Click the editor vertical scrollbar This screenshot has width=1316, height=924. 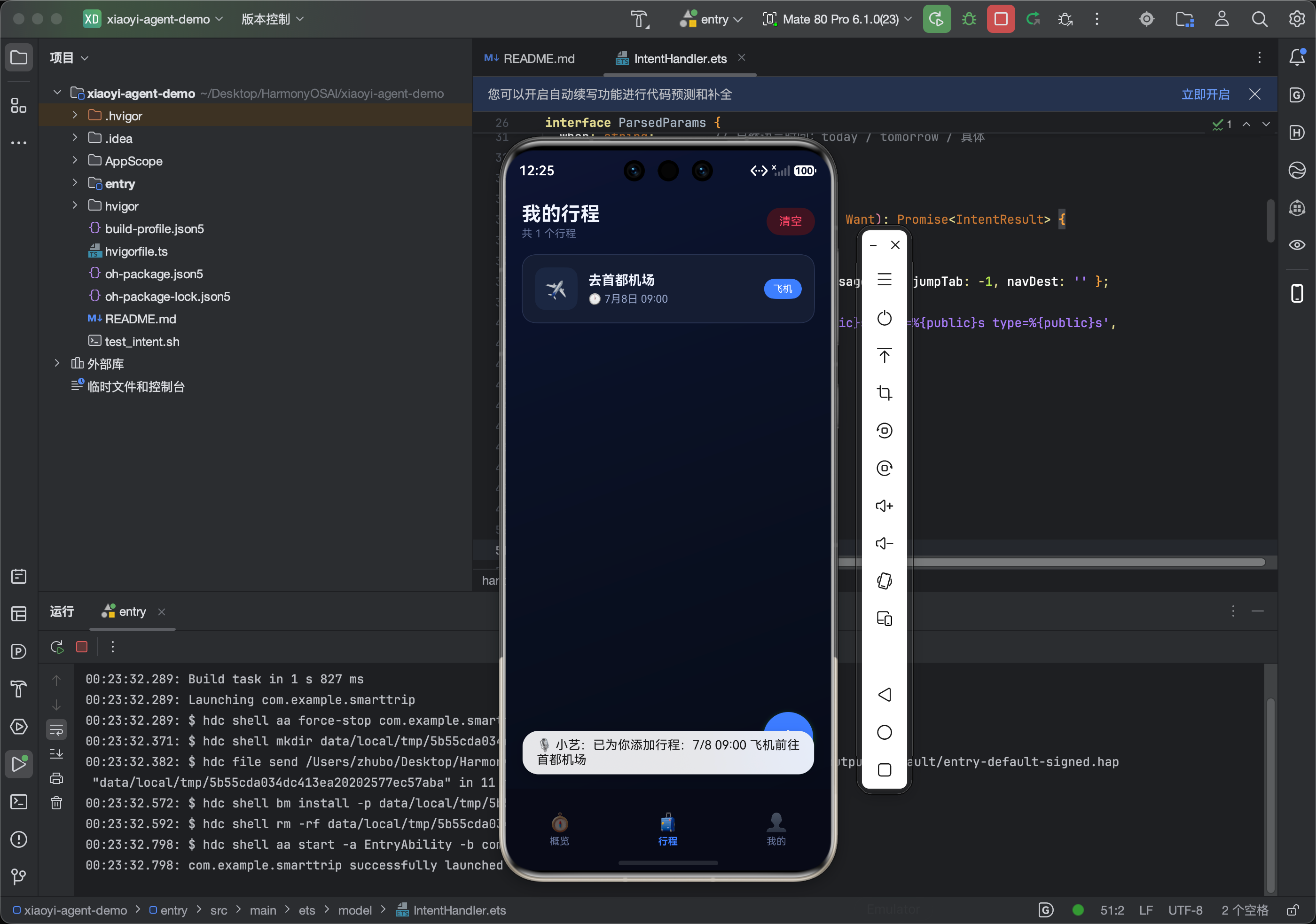coord(1271,221)
